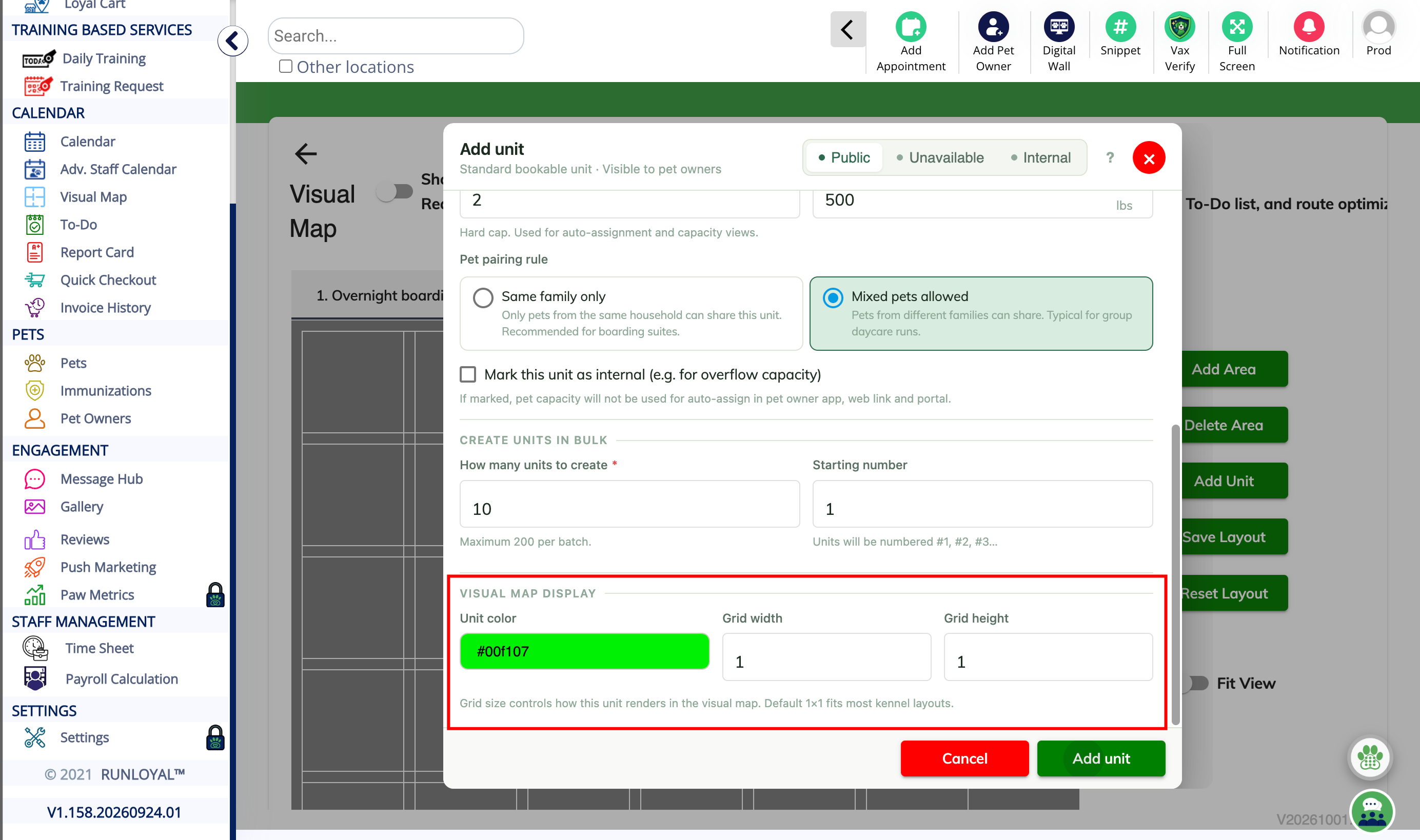The image size is (1420, 840).
Task: Click the Save Layout button
Action: (1234, 536)
